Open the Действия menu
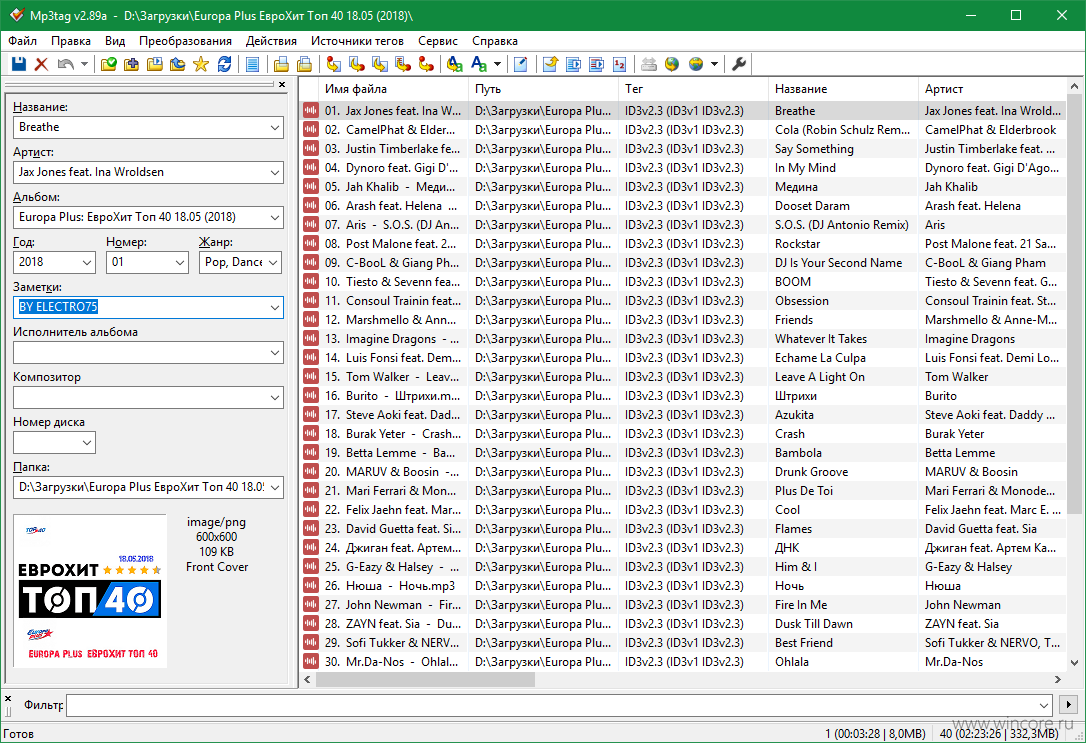 (x=272, y=41)
